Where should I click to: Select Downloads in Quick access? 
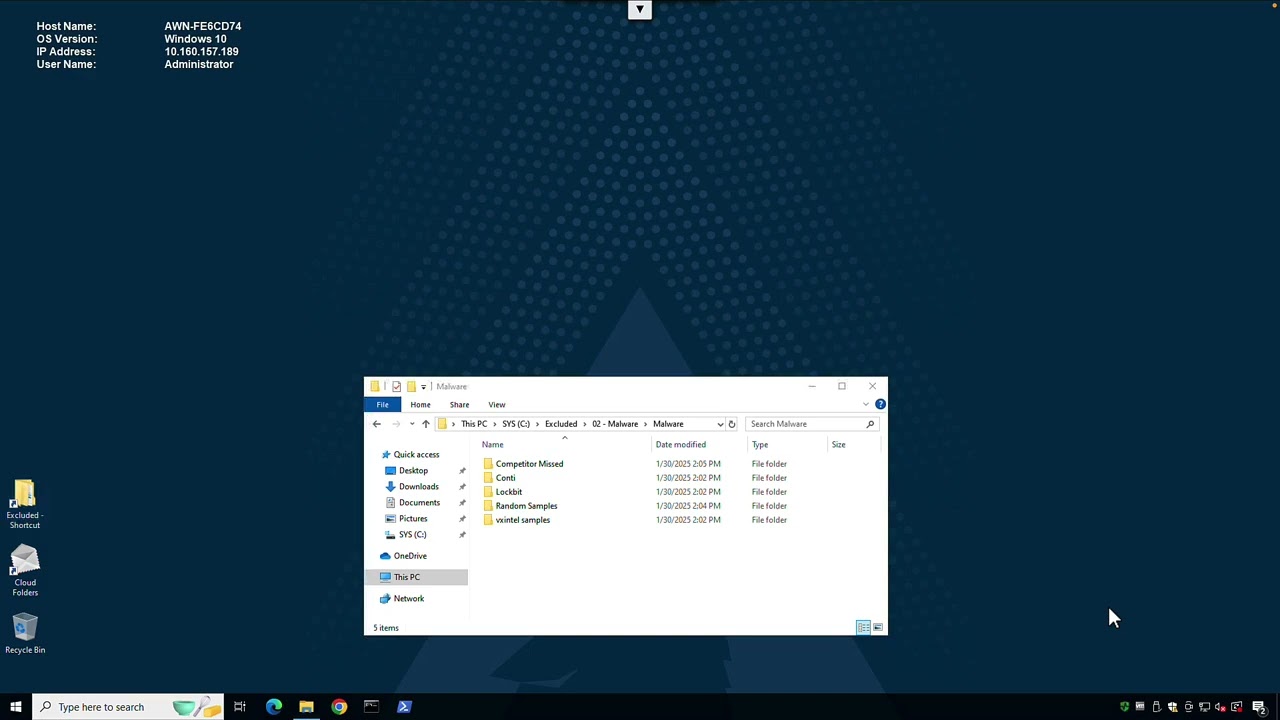[418, 486]
